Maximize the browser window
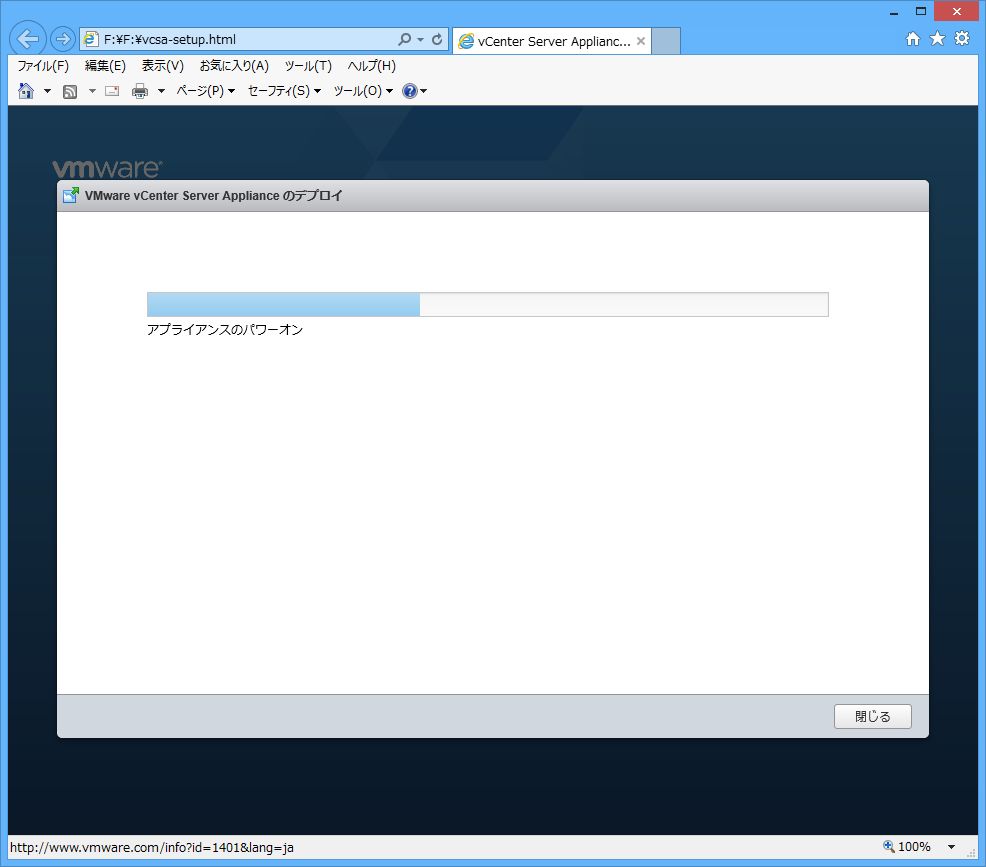This screenshot has width=986, height=867. pyautogui.click(x=921, y=11)
